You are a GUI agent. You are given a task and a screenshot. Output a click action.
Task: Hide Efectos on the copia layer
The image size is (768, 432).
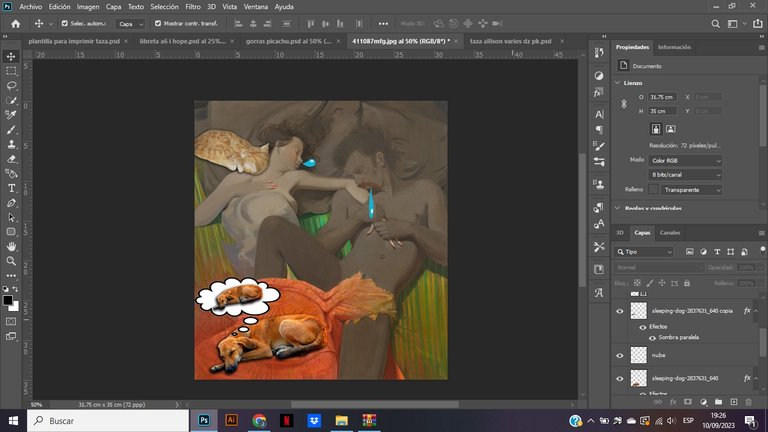click(x=643, y=327)
